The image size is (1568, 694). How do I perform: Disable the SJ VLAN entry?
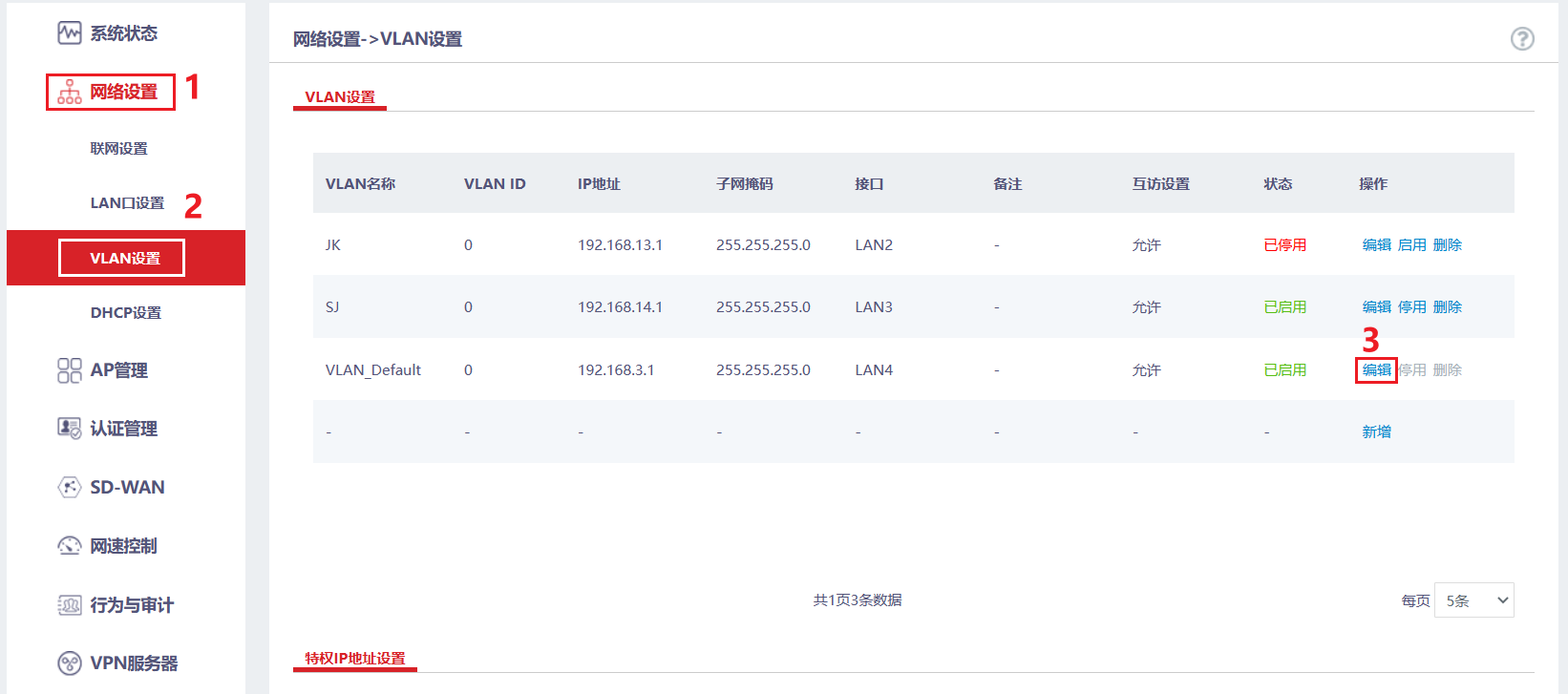pyautogui.click(x=1412, y=307)
